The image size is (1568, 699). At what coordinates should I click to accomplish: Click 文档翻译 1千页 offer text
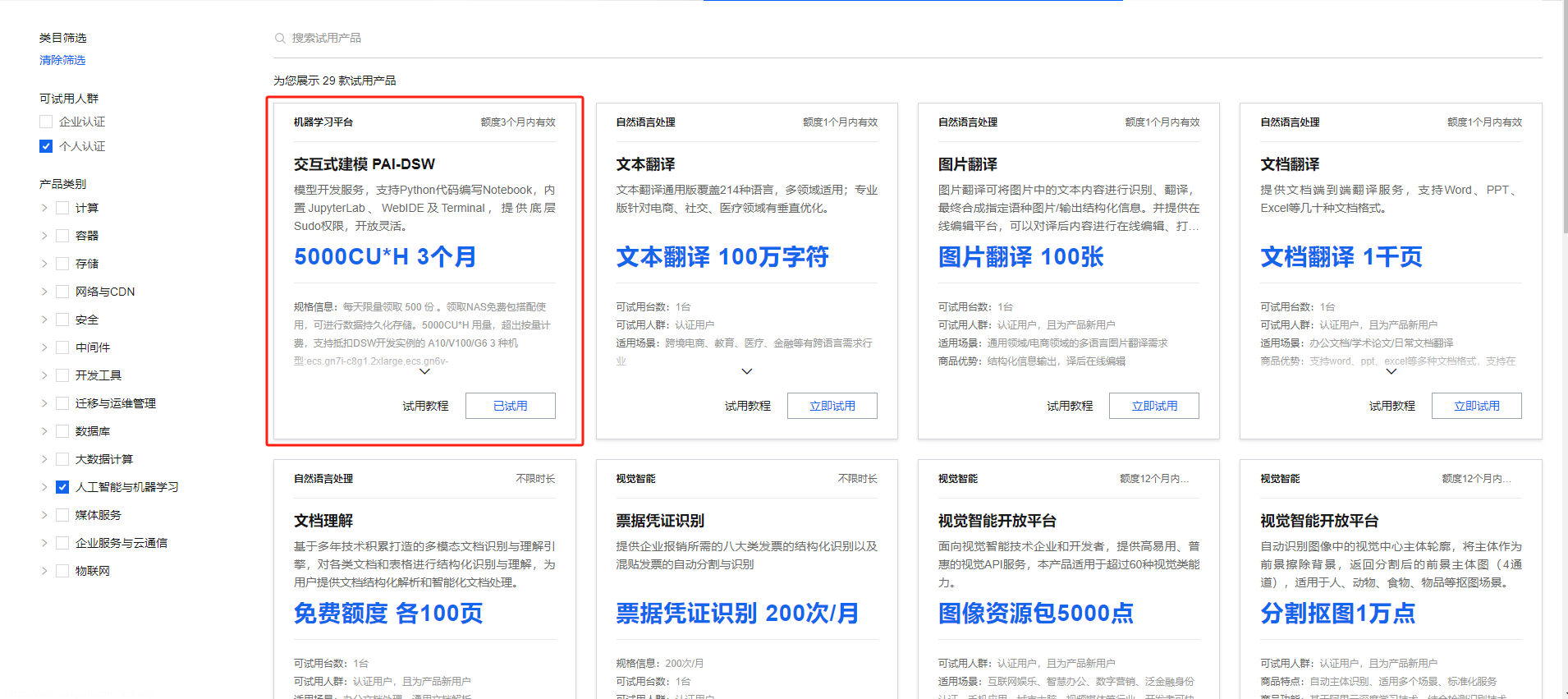point(1341,257)
